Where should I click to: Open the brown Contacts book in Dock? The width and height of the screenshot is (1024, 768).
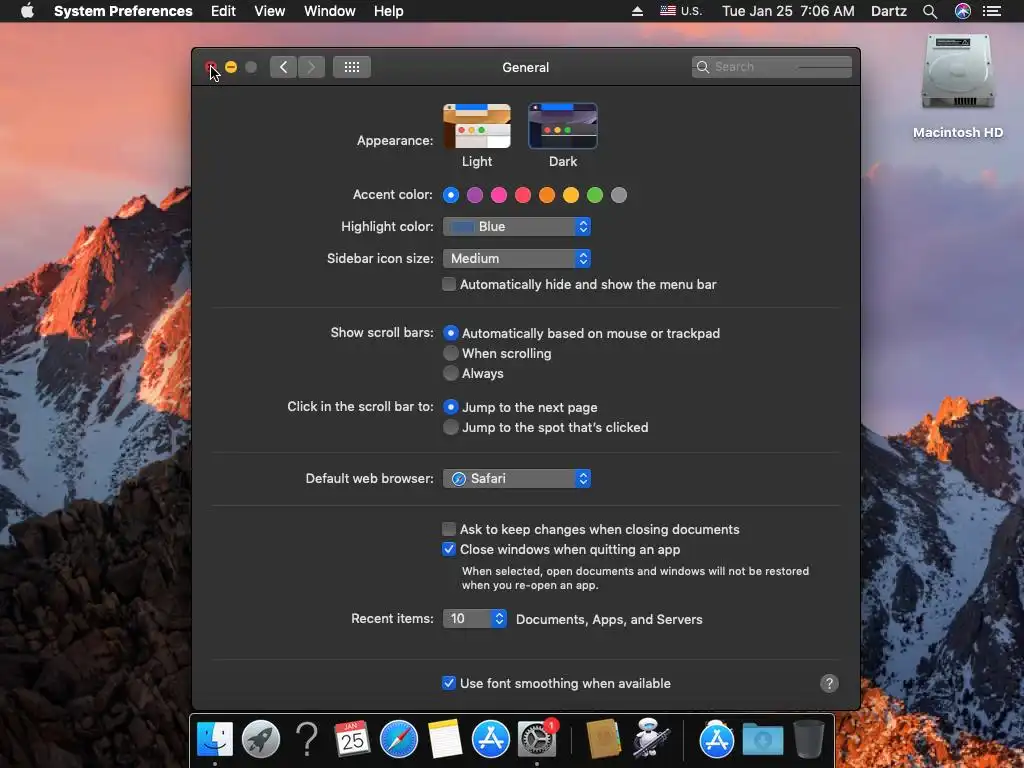(x=603, y=739)
